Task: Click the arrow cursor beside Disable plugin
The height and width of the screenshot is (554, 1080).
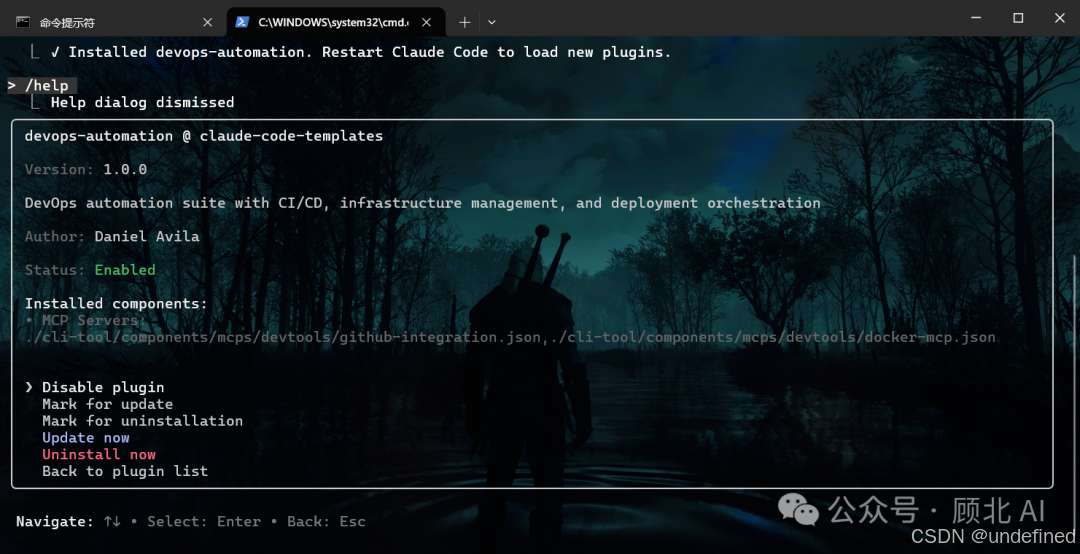Action: coord(29,387)
